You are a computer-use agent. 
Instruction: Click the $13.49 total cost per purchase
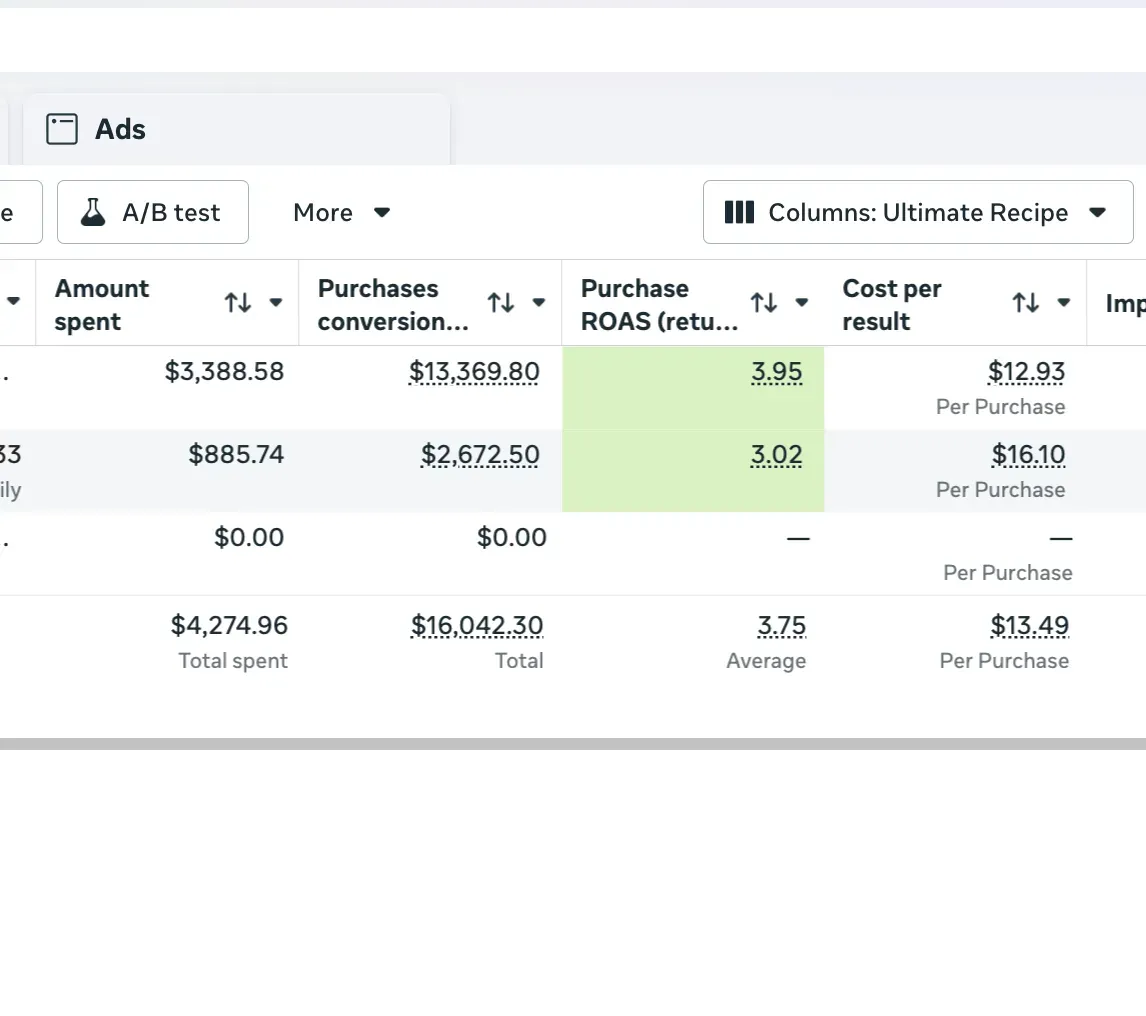pos(1029,625)
